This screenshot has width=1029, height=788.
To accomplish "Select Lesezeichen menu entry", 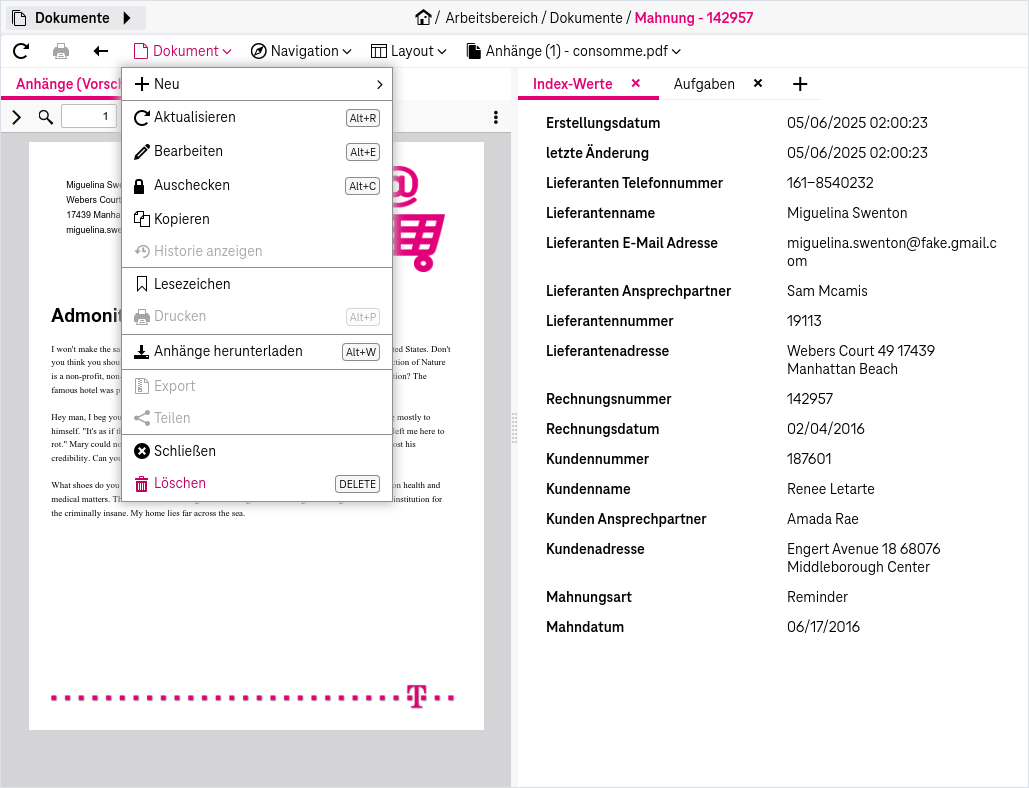I will click(x=257, y=284).
